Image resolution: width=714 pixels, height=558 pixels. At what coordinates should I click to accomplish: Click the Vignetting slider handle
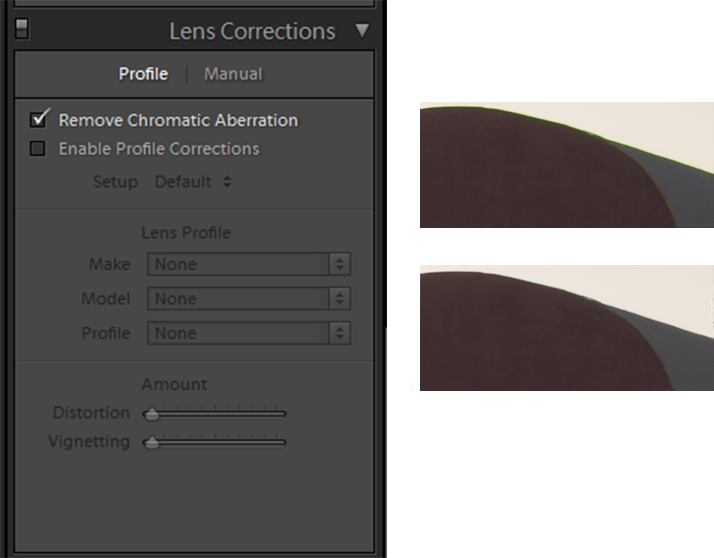152,442
